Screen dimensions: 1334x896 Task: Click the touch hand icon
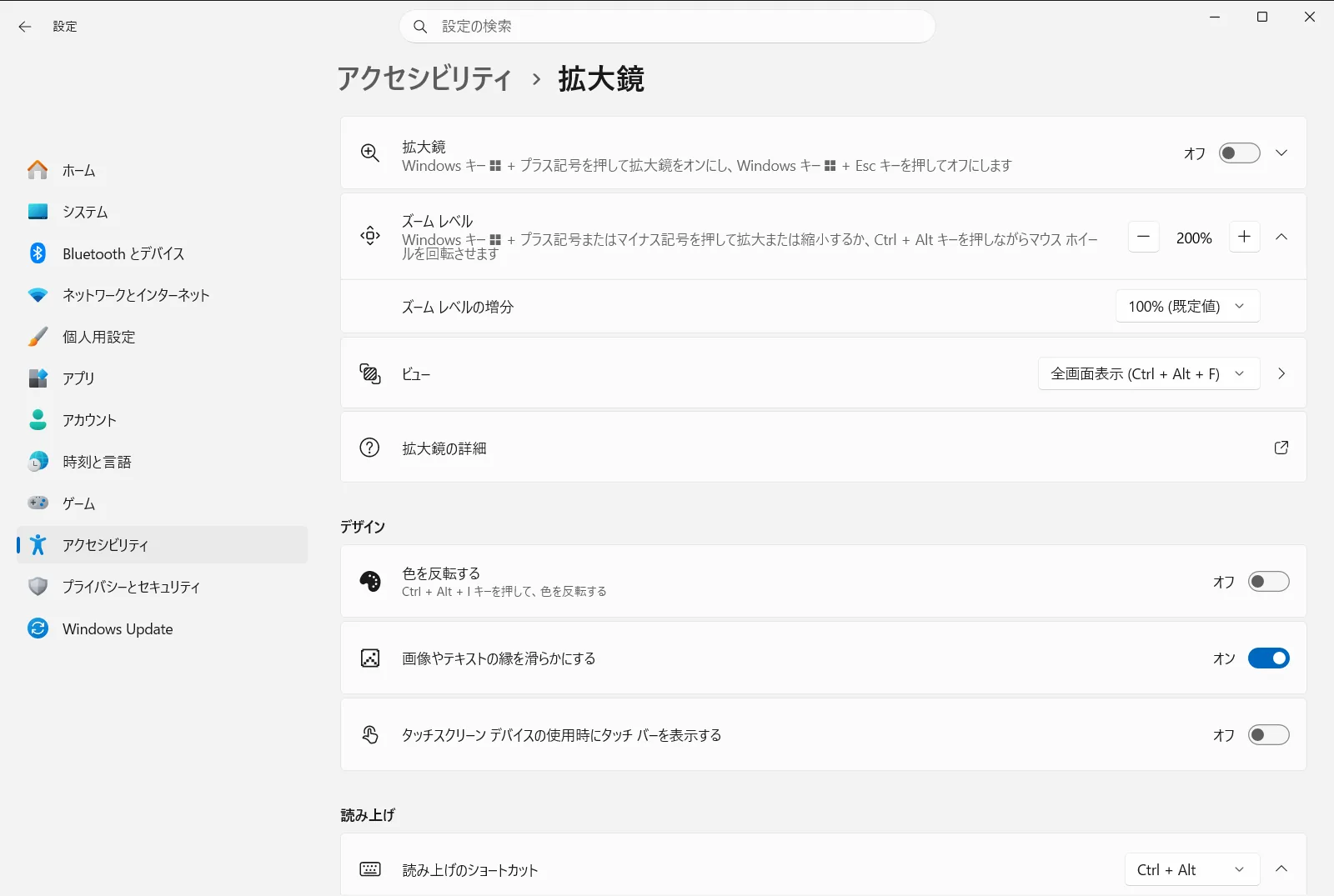click(x=370, y=734)
